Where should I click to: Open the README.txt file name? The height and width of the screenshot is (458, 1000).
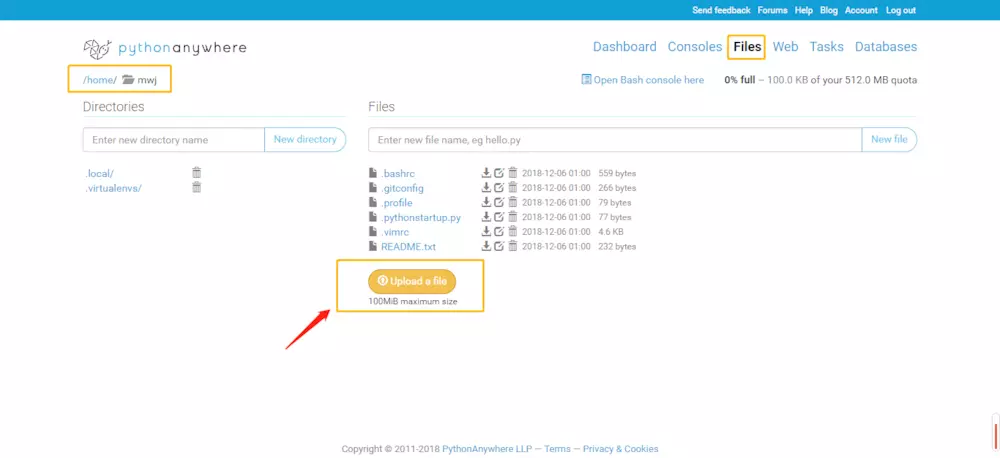[408, 247]
